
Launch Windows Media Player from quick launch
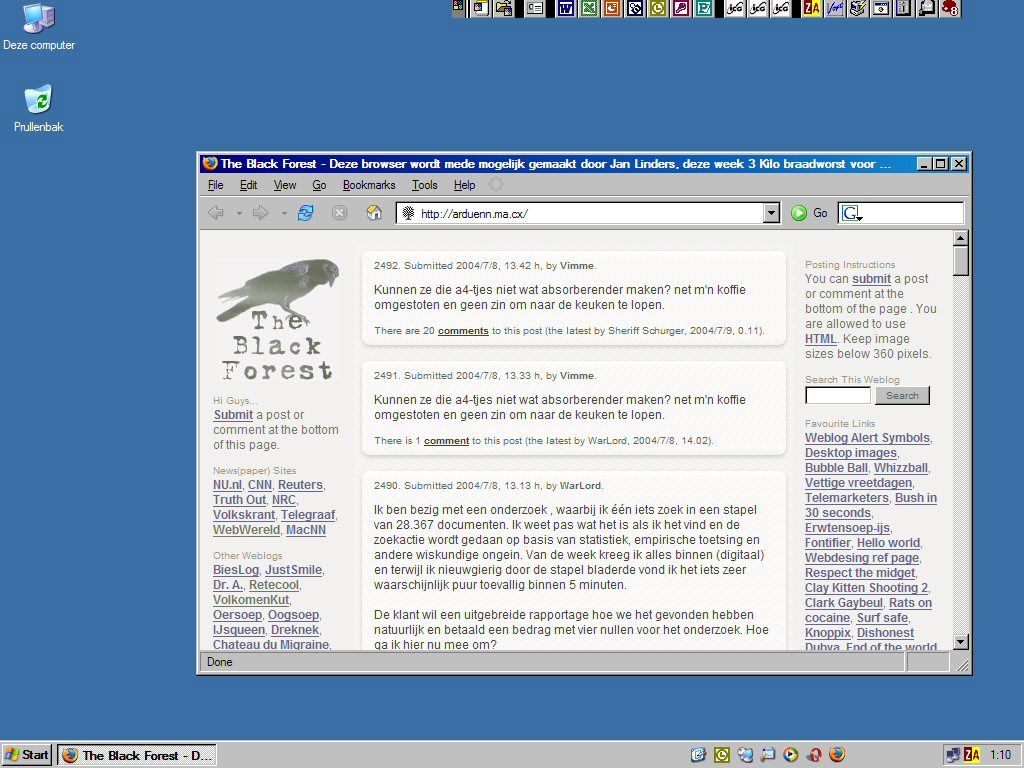790,755
